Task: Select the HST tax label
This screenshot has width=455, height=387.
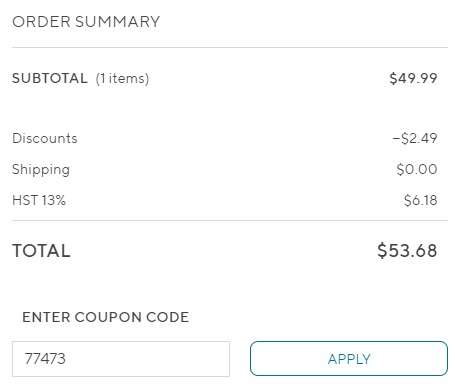Action: (x=25, y=200)
